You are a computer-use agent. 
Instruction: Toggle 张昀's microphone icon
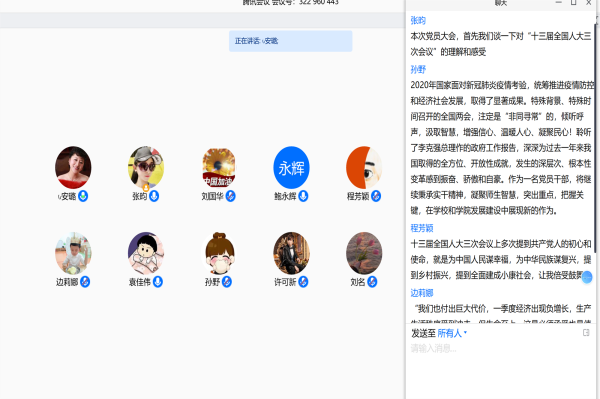pyautogui.click(x=154, y=196)
